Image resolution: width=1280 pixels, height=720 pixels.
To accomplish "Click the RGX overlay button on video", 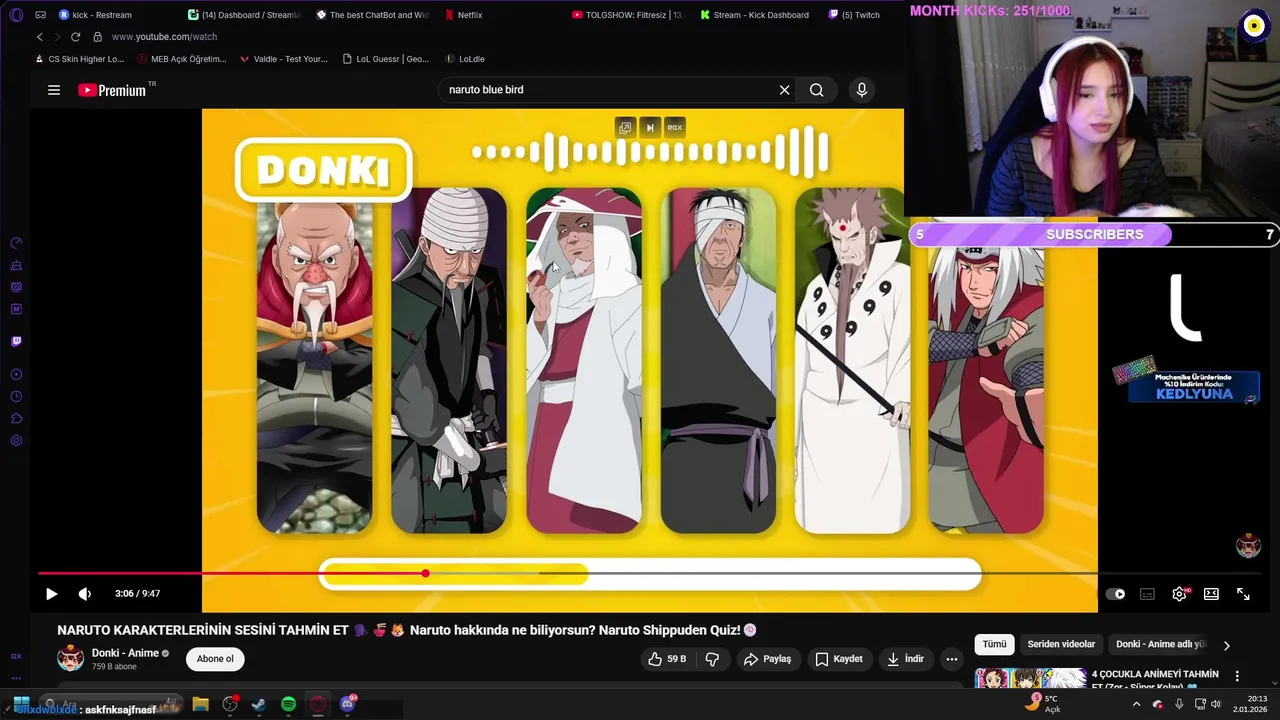I will point(675,127).
